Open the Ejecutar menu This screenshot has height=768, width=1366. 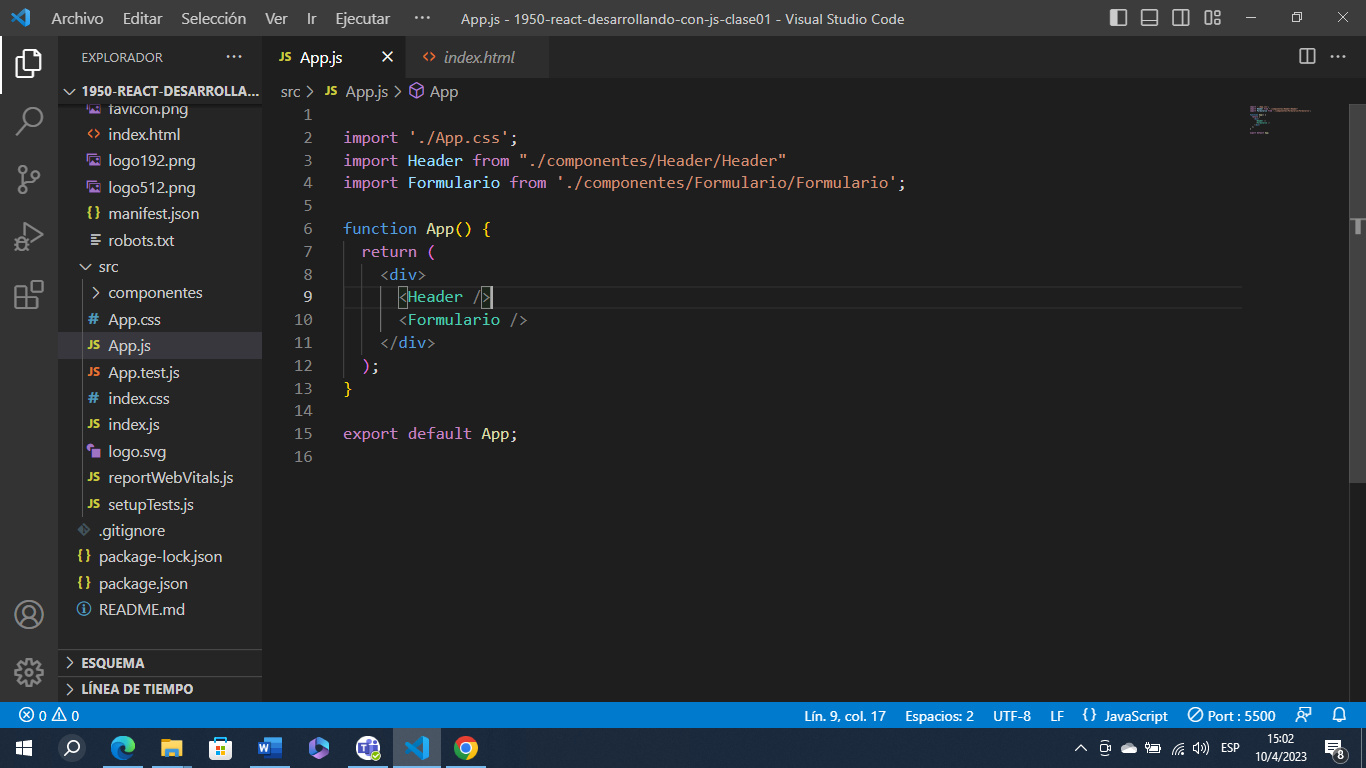coord(363,18)
